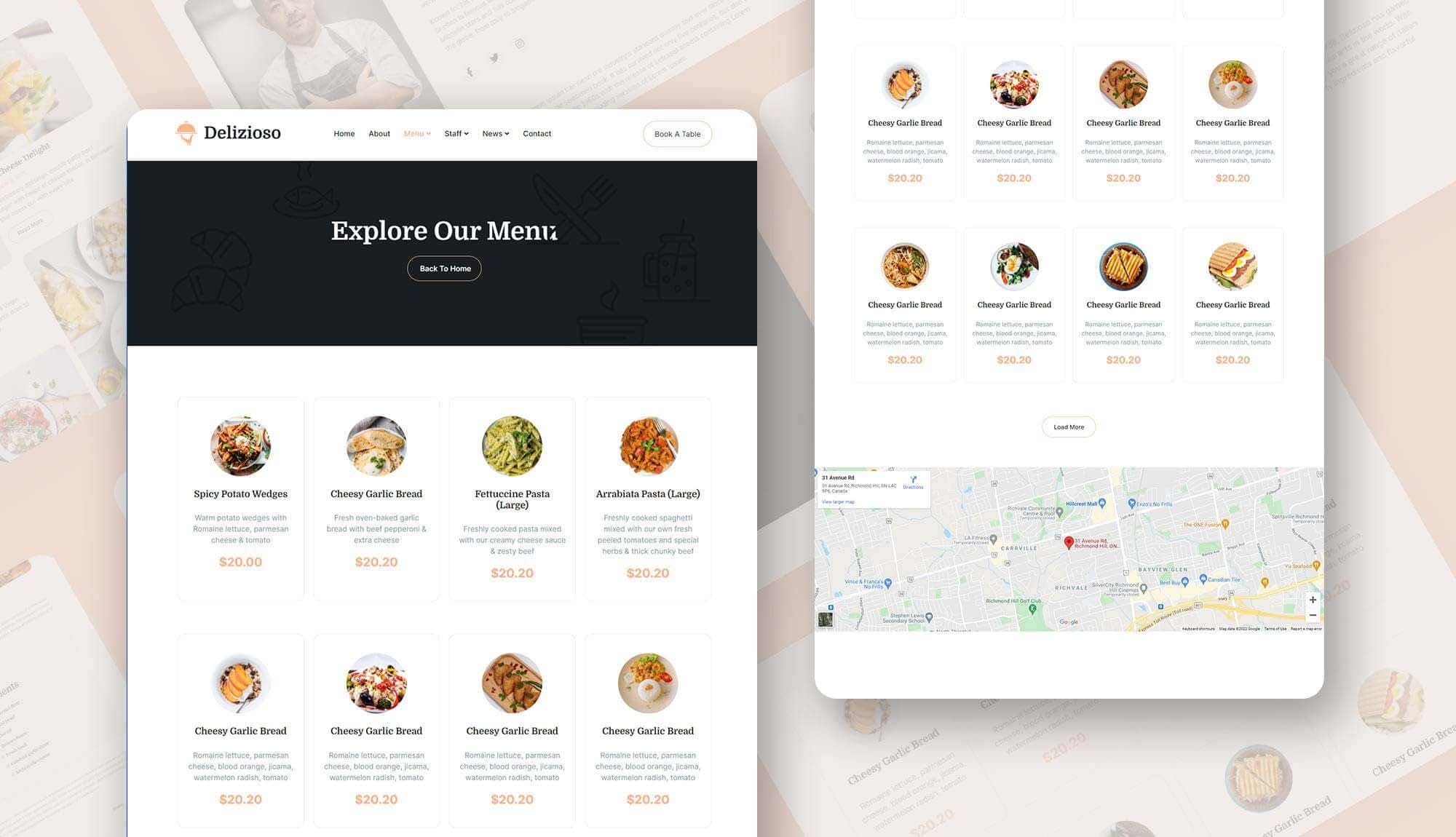1456x837 pixels.
Task: Click the food bowl icon in header
Action: point(185,133)
